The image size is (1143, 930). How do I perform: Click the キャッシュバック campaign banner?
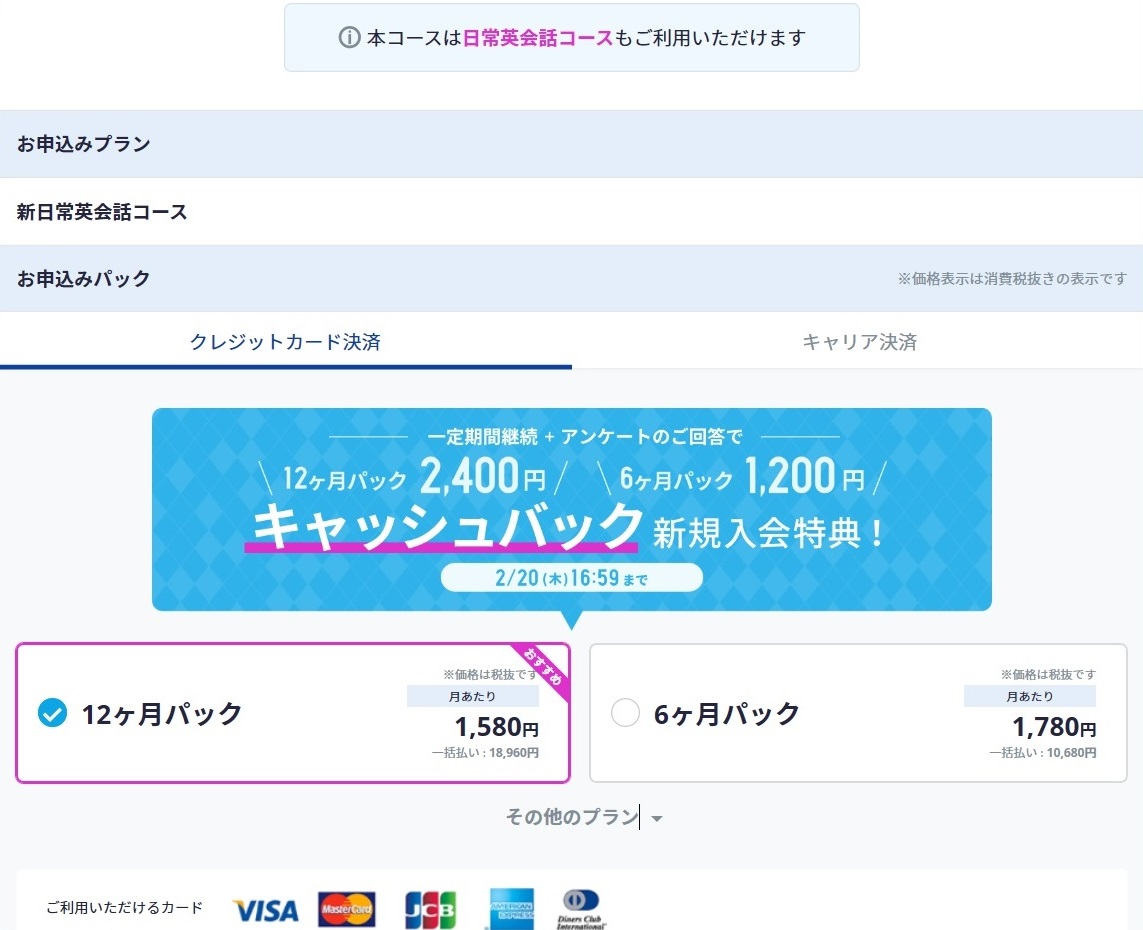(572, 509)
